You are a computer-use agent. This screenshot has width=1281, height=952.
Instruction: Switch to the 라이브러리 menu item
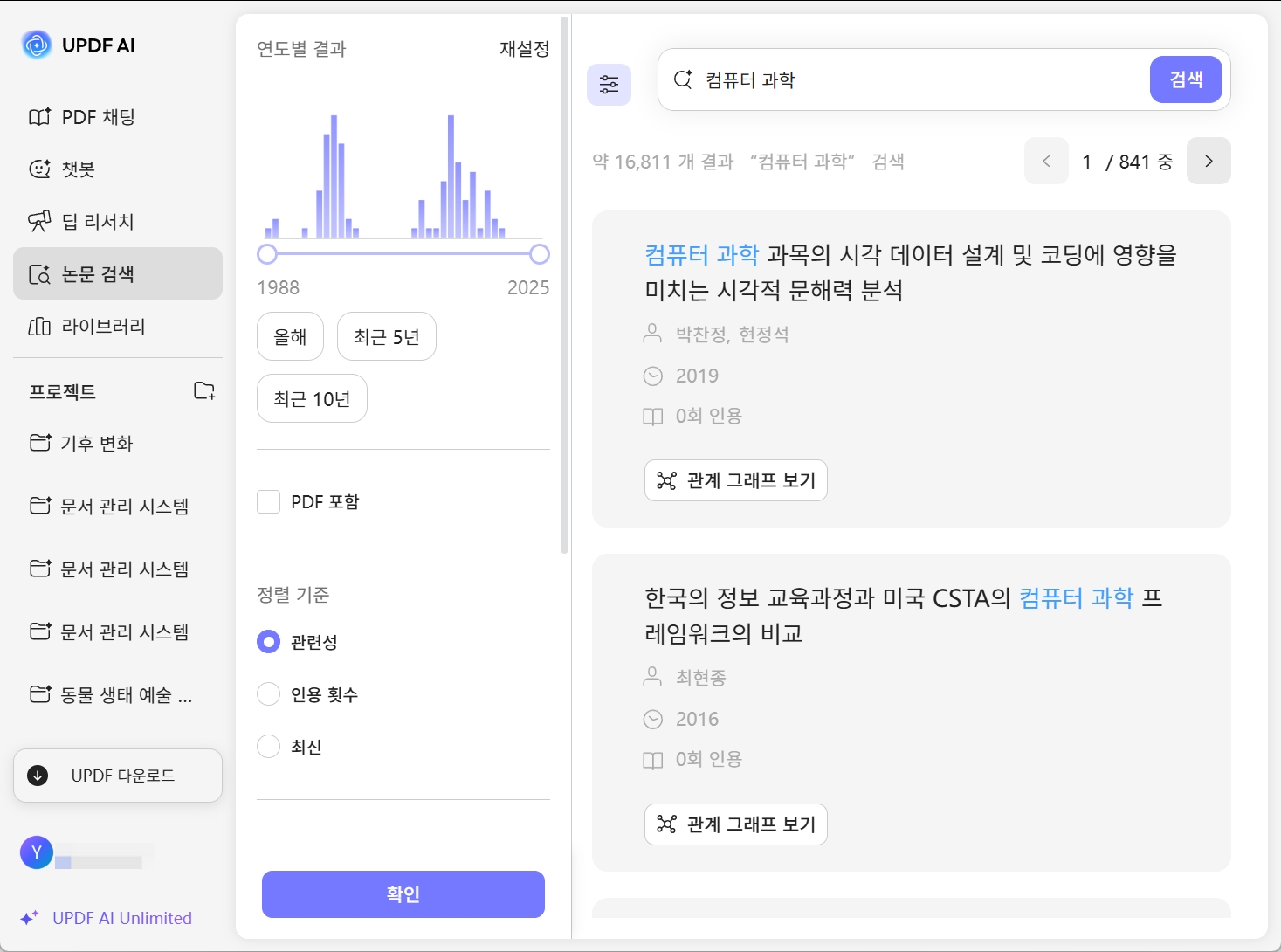pos(103,327)
